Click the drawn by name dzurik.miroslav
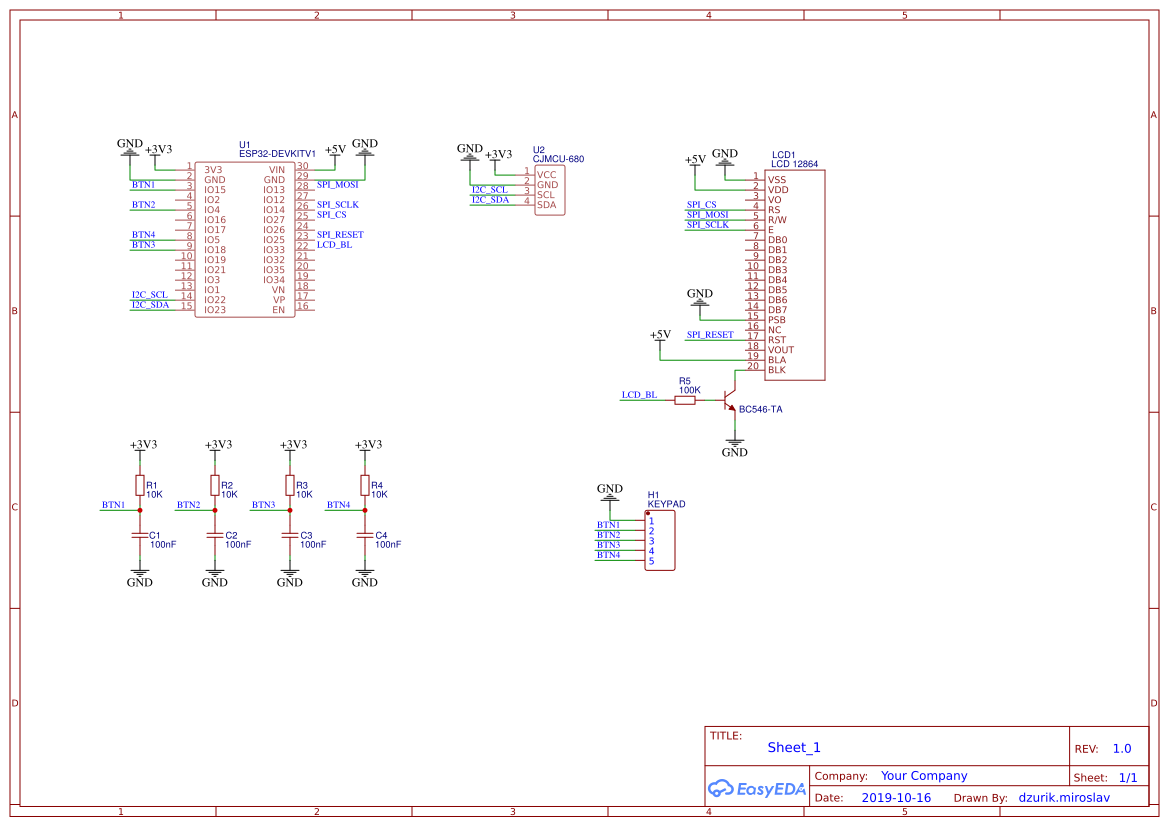1169x827 pixels. tap(1065, 798)
